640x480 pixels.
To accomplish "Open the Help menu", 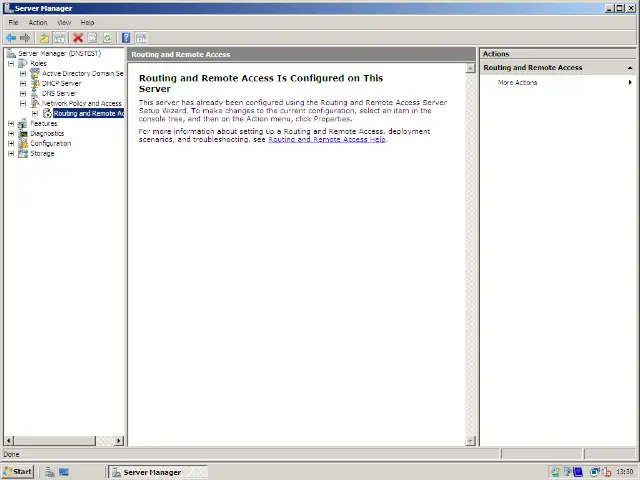I will (x=87, y=22).
